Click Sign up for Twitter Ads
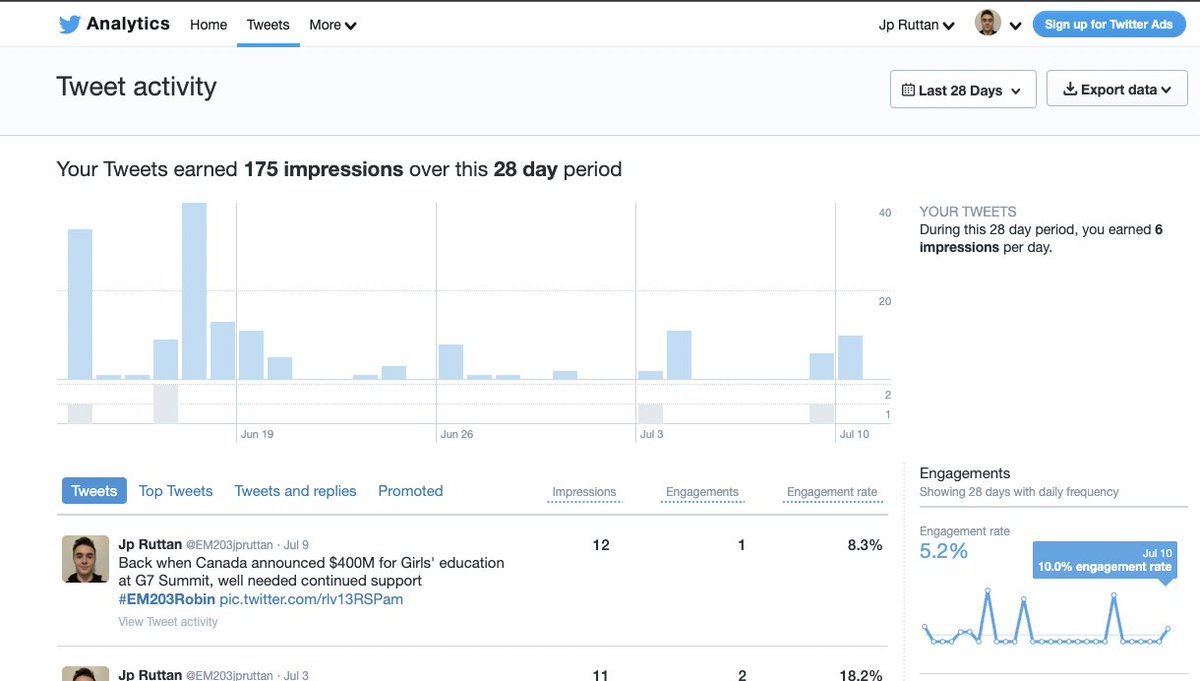The image size is (1200, 681). [1108, 24]
